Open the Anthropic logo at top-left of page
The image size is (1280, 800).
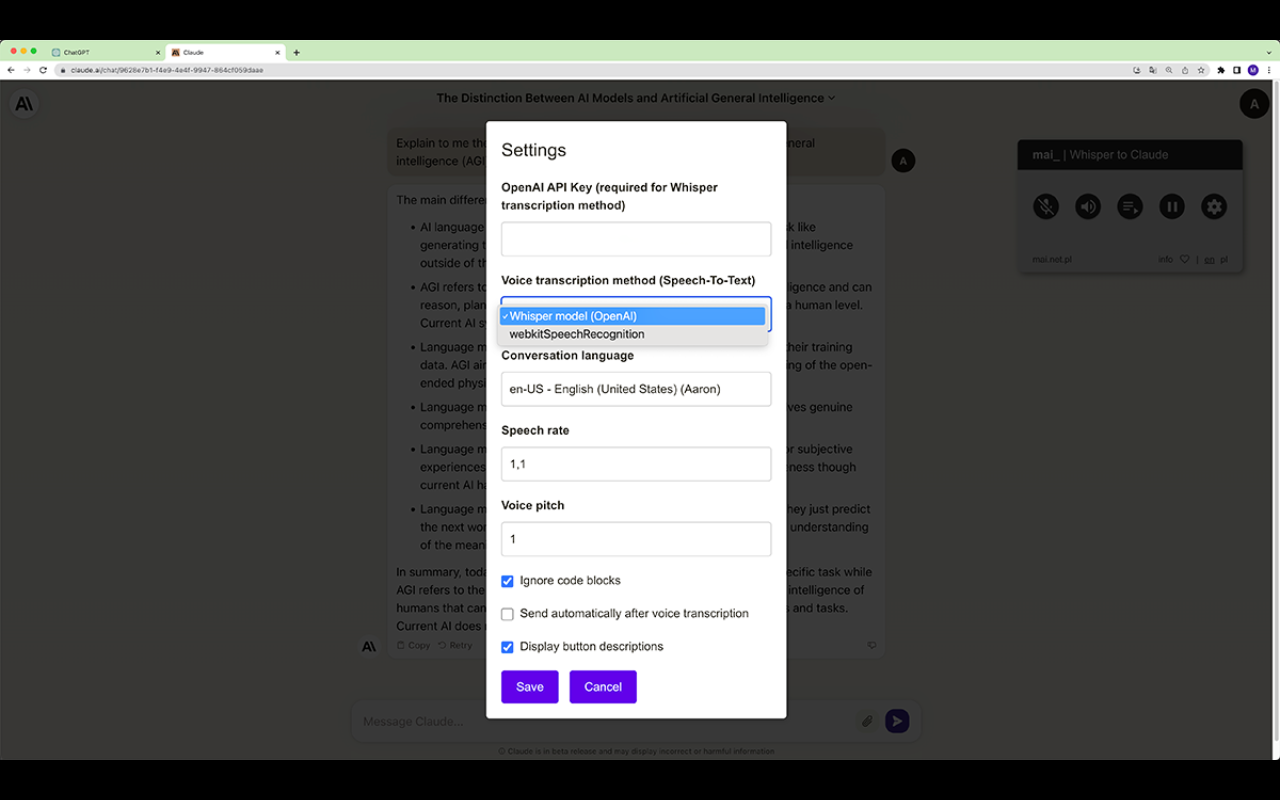23,103
